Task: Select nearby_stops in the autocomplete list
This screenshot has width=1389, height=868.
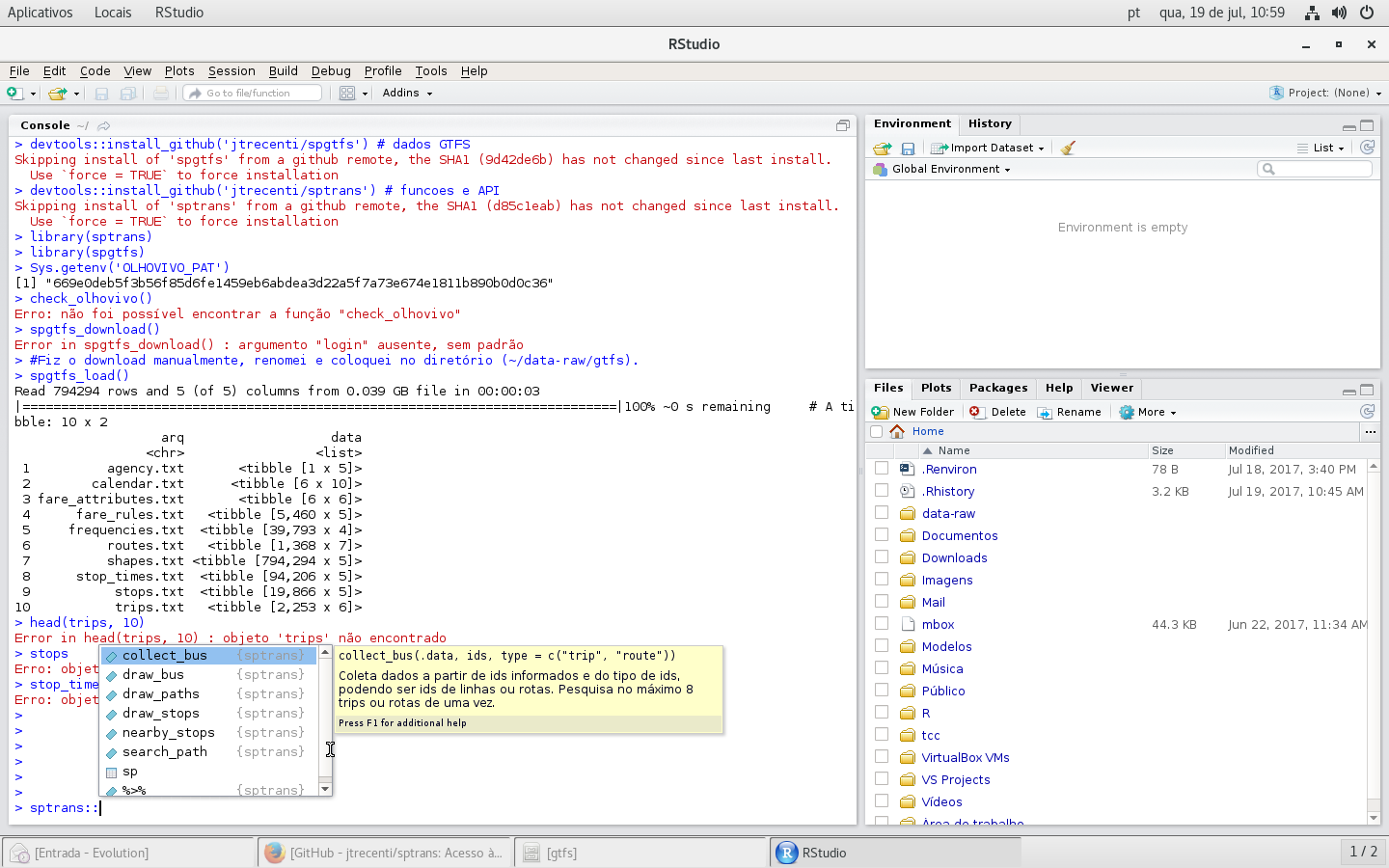Action: 208,732
